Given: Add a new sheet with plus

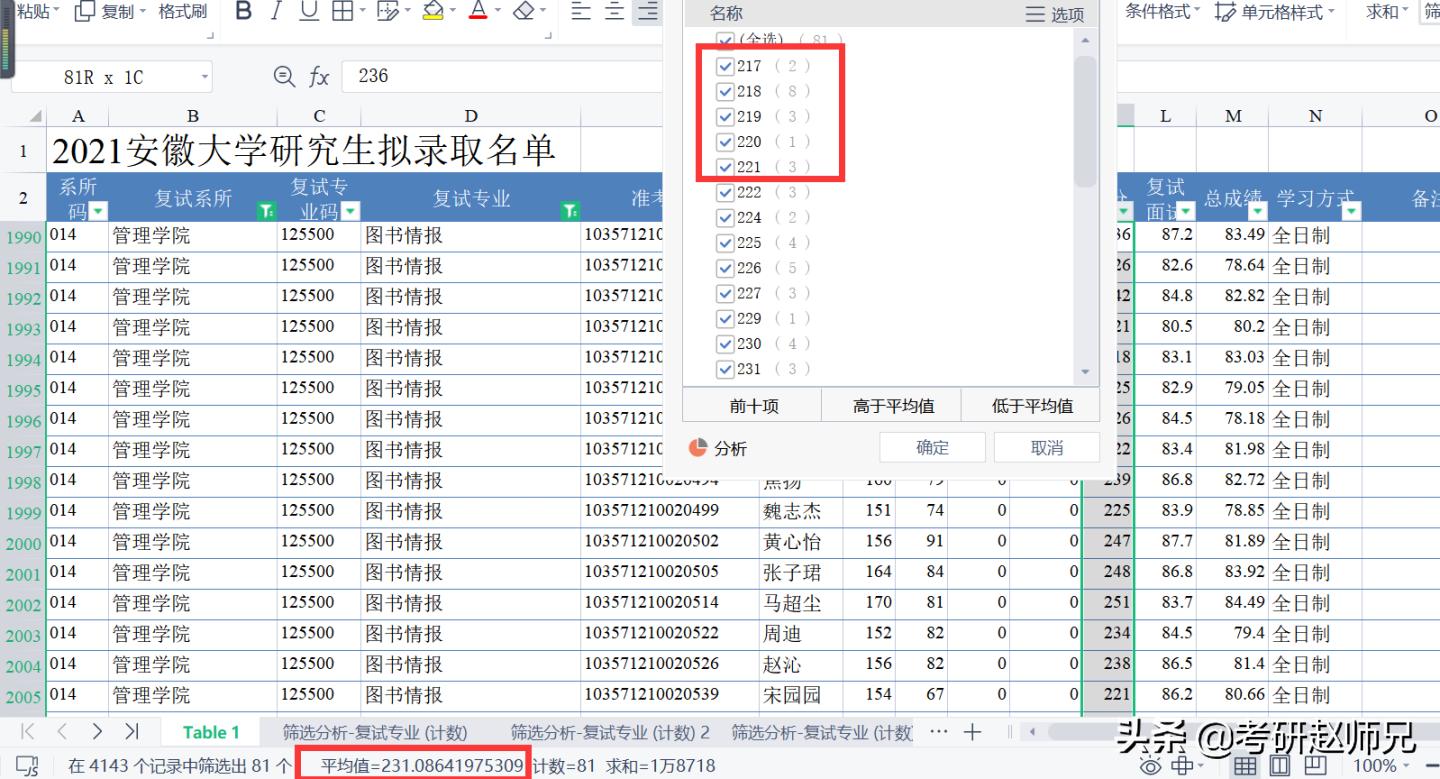Looking at the screenshot, I should click(972, 732).
